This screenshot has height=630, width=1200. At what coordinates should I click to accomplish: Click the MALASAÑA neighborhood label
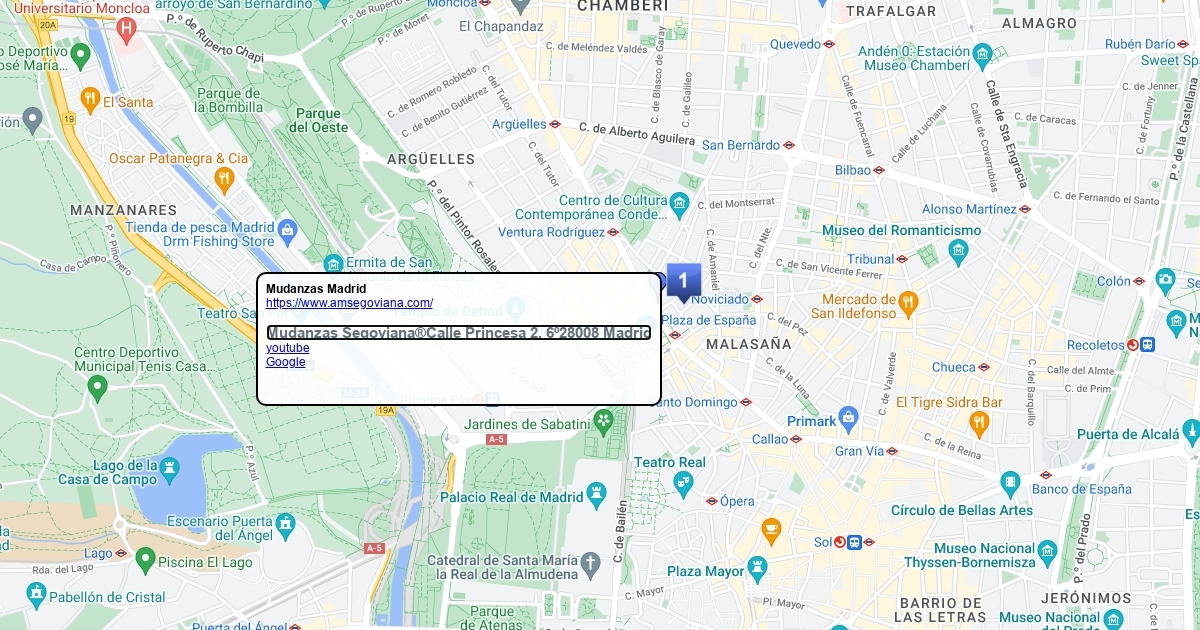click(748, 344)
